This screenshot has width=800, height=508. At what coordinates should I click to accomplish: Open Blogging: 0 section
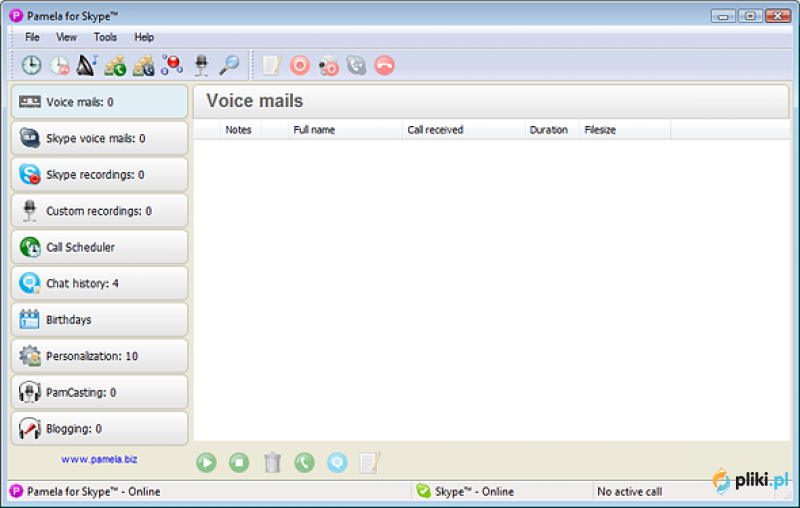99,428
